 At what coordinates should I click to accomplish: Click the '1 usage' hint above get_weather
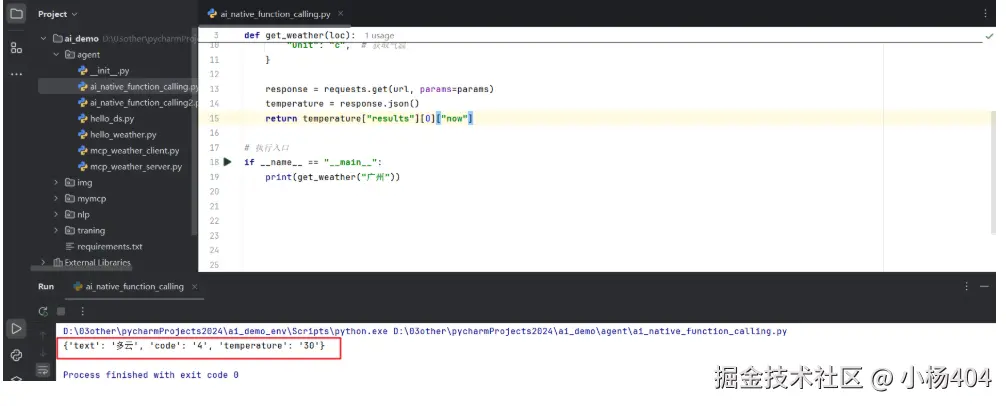tap(379, 36)
